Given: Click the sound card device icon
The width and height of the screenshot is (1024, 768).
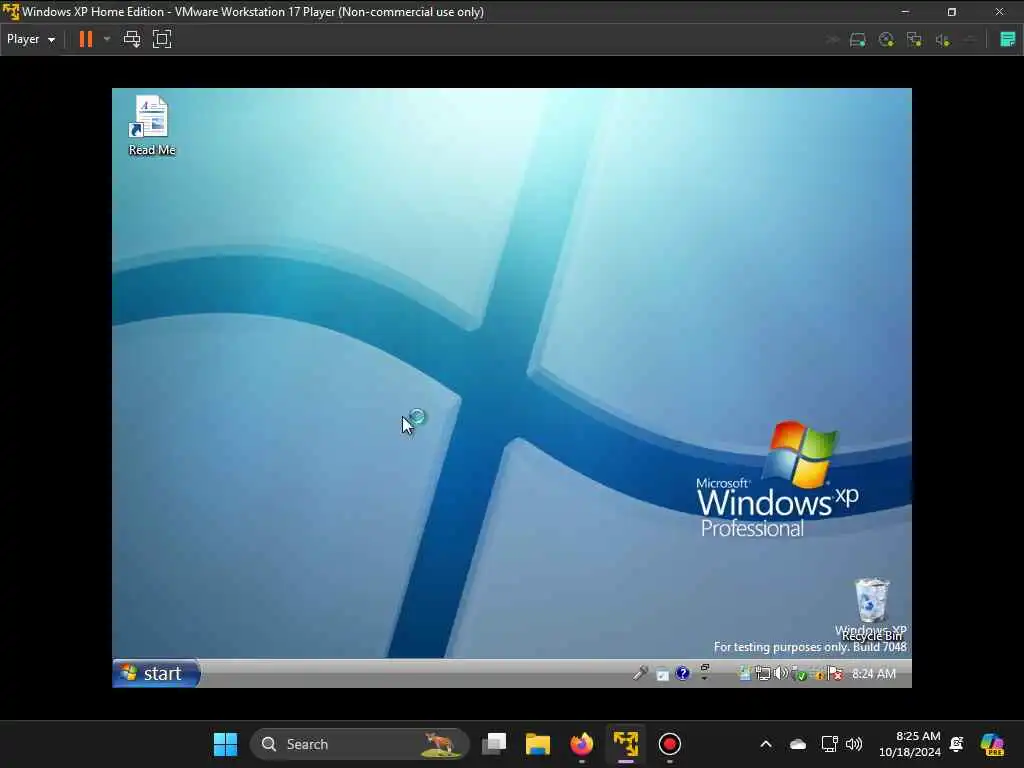Looking at the screenshot, I should tap(942, 40).
